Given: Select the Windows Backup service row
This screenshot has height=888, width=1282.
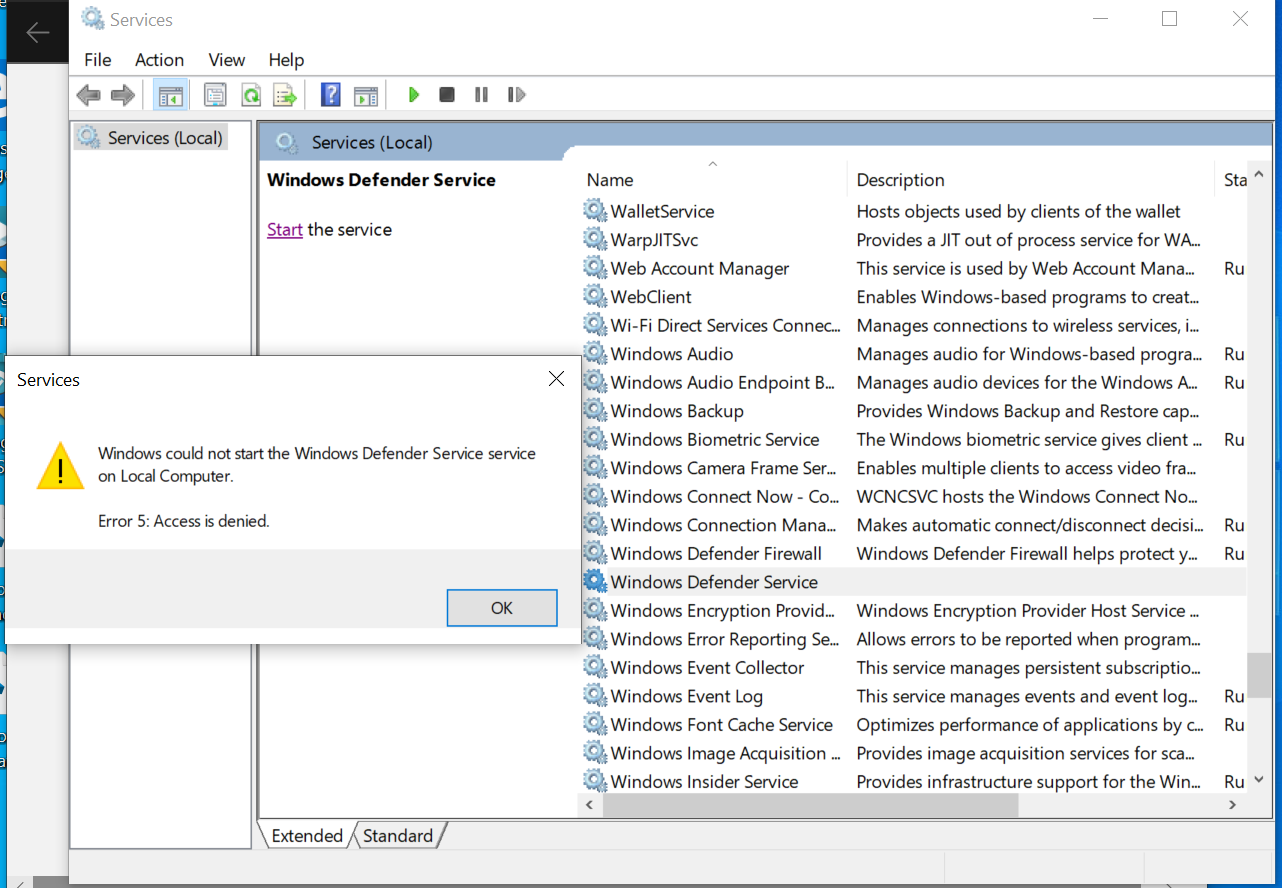Looking at the screenshot, I should (913, 411).
